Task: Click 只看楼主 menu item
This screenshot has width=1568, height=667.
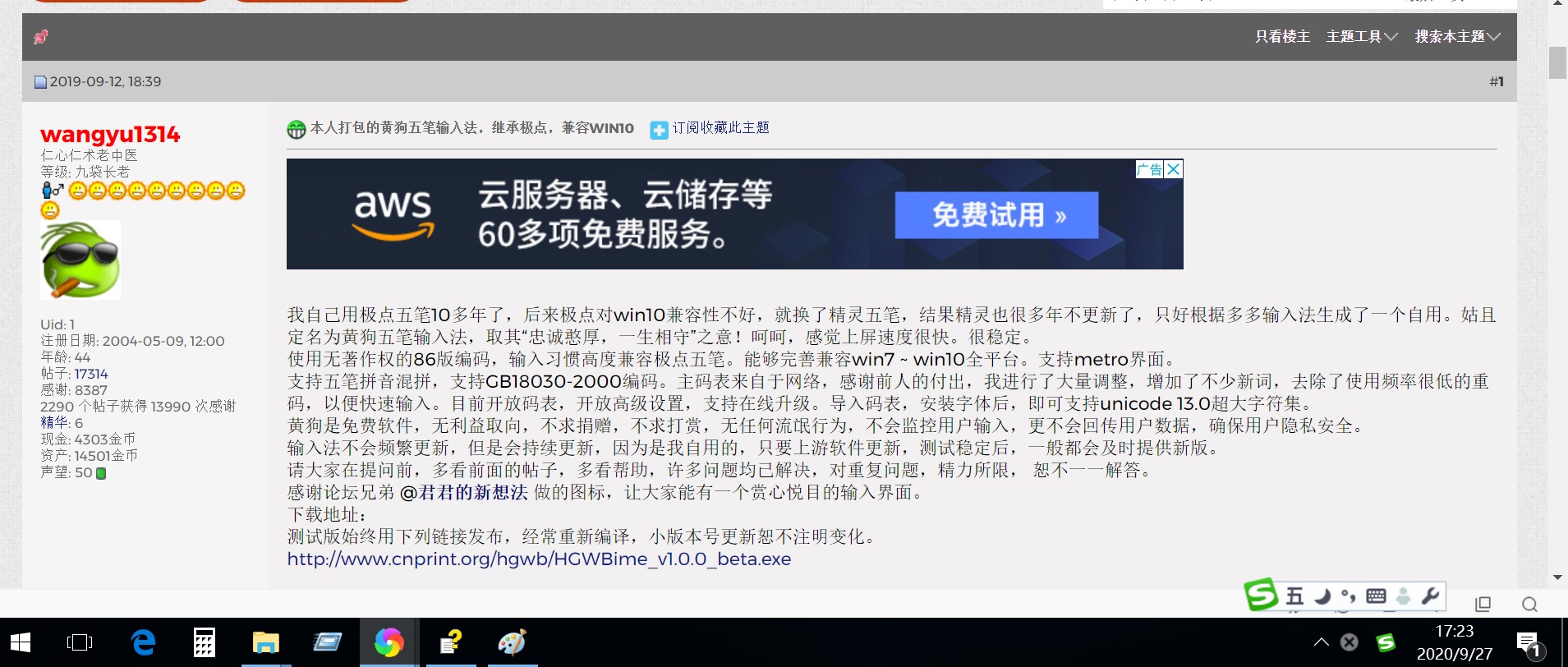Action: pos(1282,37)
